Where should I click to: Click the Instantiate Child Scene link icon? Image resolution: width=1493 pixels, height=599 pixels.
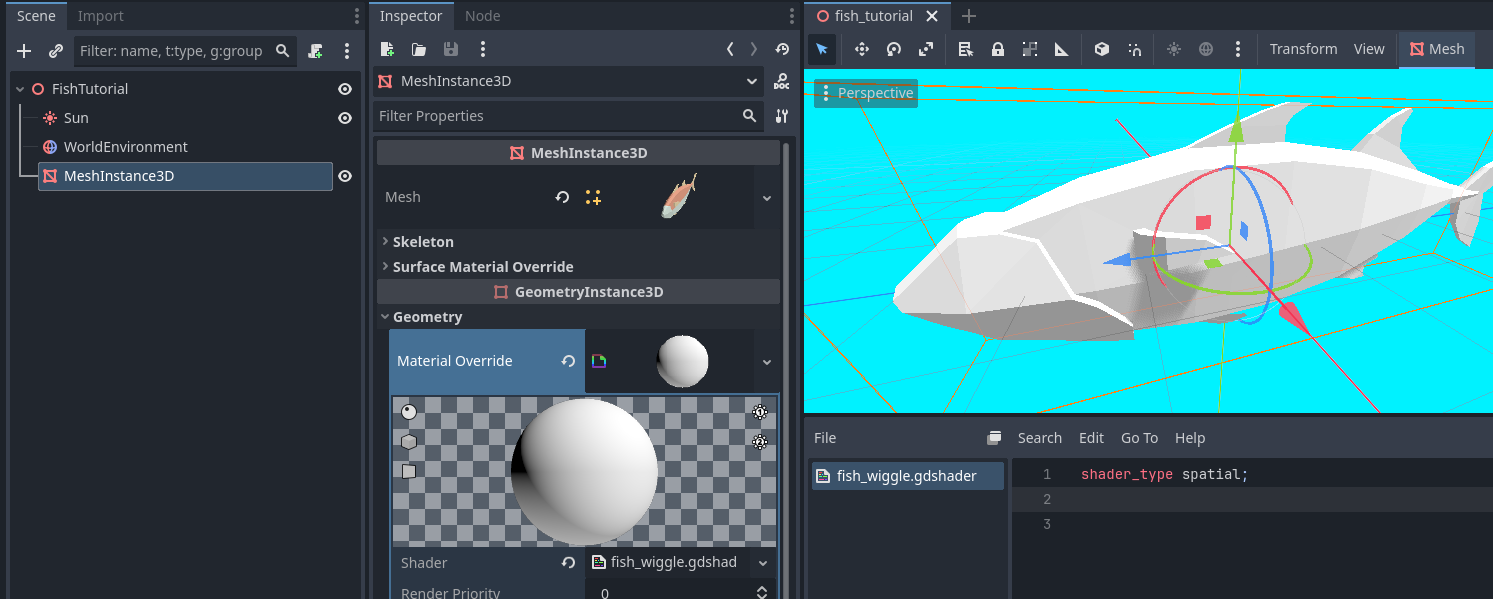[56, 51]
